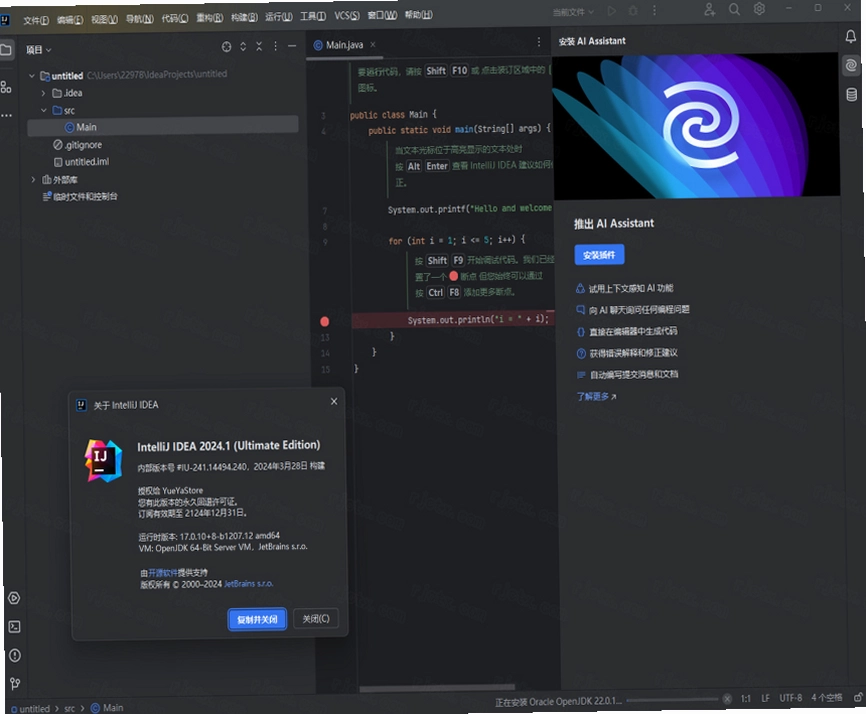Screen dimensions: 866x714
Task: Cancel the OpenJDK installation progress
Action: click(x=727, y=699)
